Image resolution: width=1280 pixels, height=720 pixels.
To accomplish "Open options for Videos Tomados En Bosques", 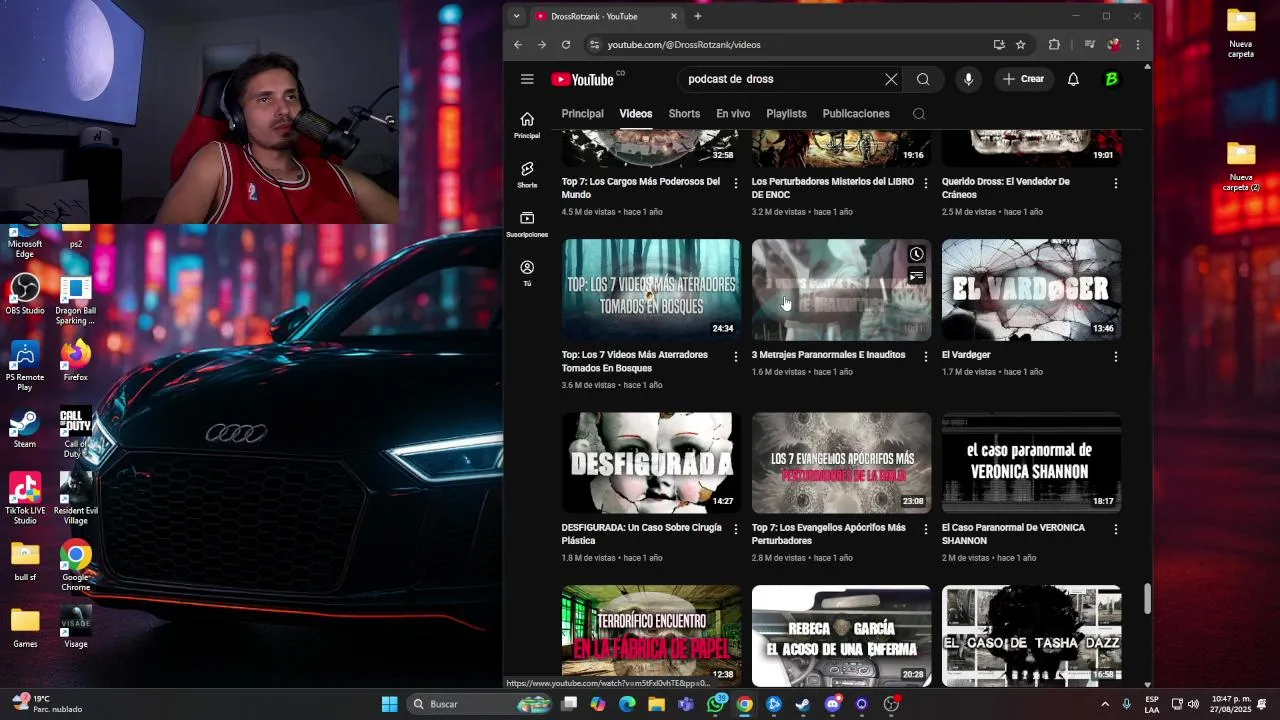I will click(736, 356).
